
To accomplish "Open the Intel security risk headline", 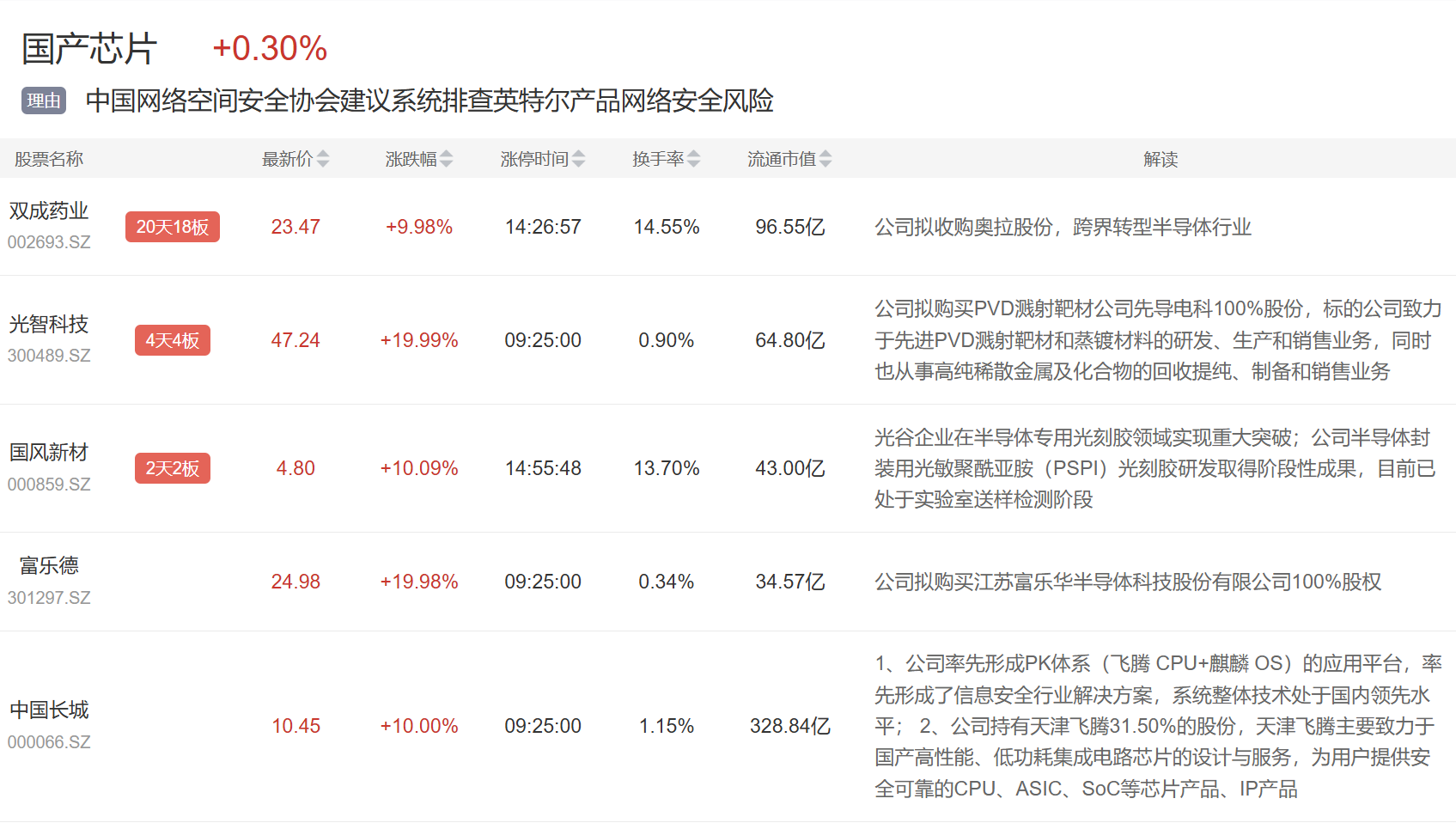I will 429,101.
